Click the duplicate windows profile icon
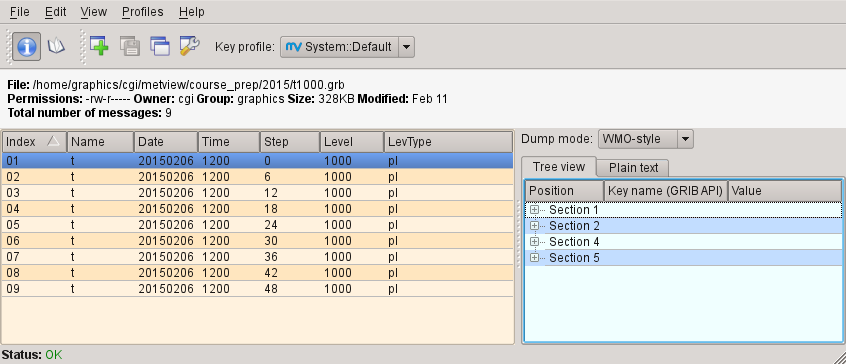This screenshot has width=846, height=364. pyautogui.click(x=160, y=46)
